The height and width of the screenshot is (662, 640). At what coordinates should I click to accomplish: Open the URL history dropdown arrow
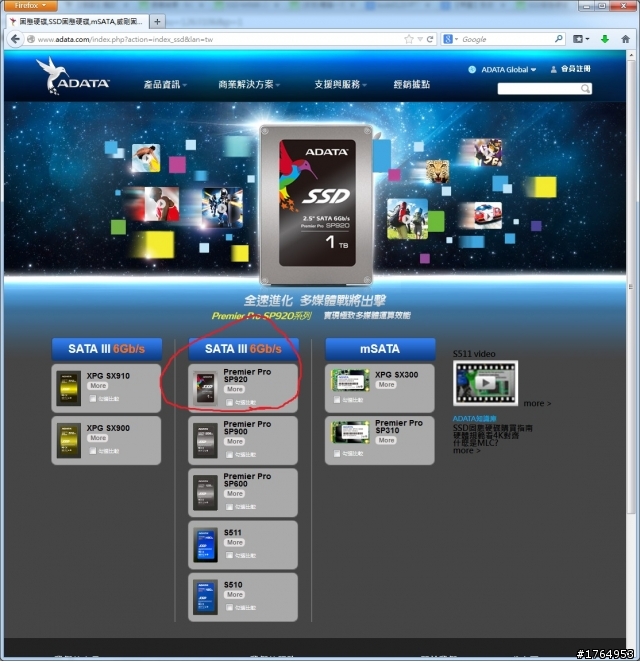[420, 39]
